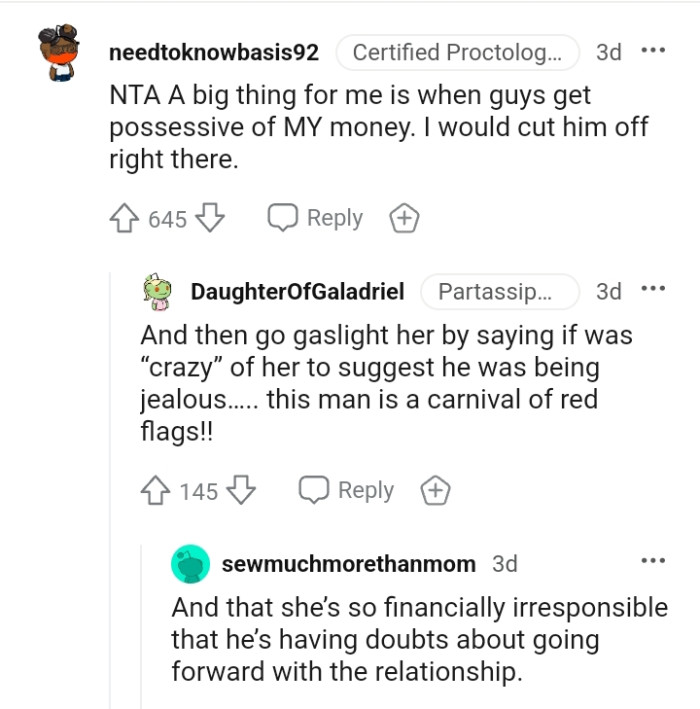This screenshot has height=709, width=700.
Task: Open options menu for sewmuchmorethanmom's comment
Action: tap(652, 562)
